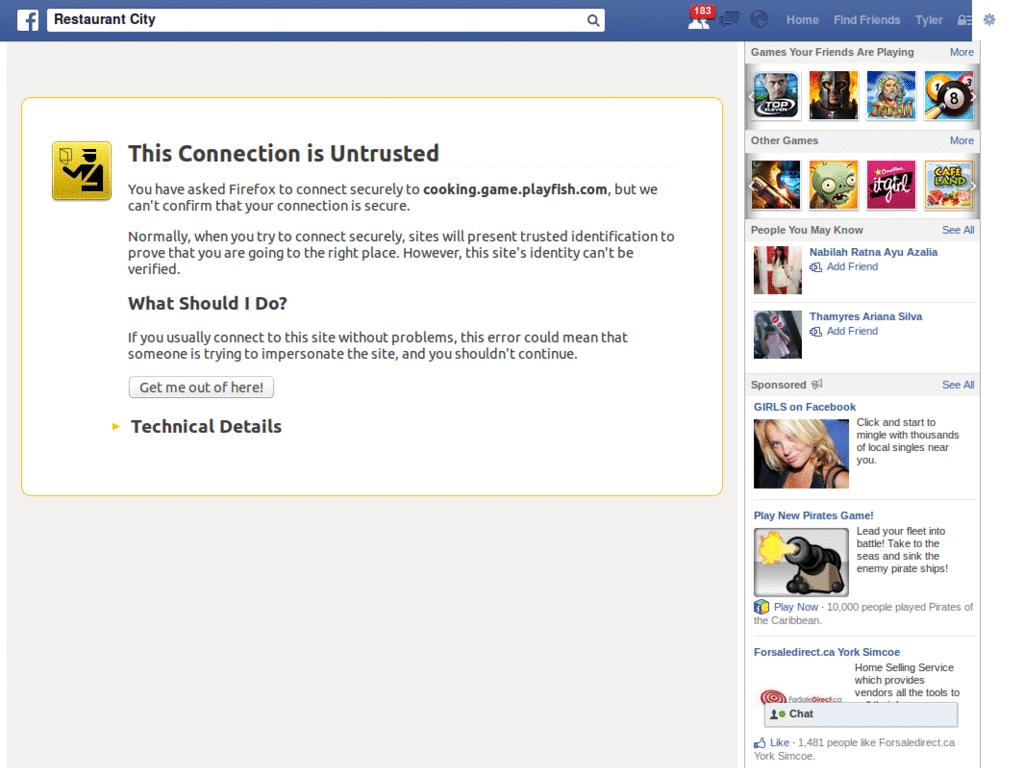
Task: Open the settings gear icon
Action: point(989,20)
